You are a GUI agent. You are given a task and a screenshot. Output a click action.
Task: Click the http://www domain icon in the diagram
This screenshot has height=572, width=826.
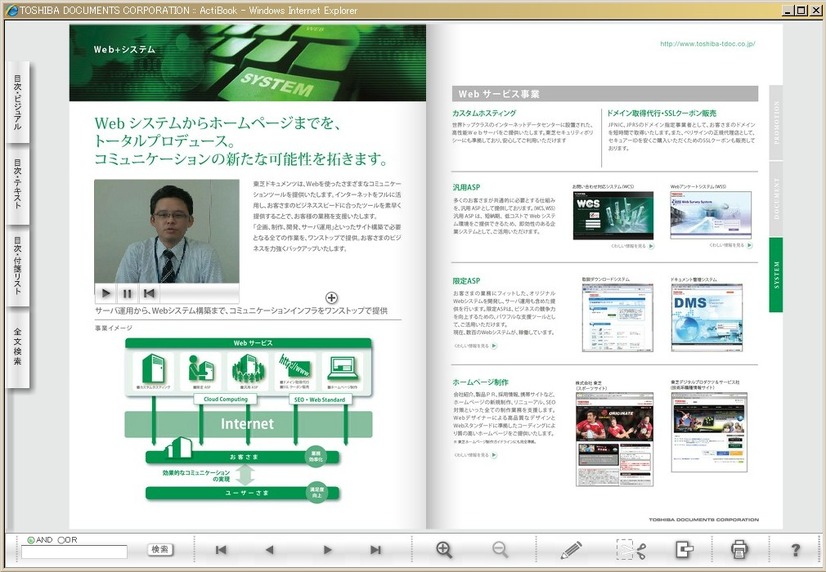pos(294,366)
